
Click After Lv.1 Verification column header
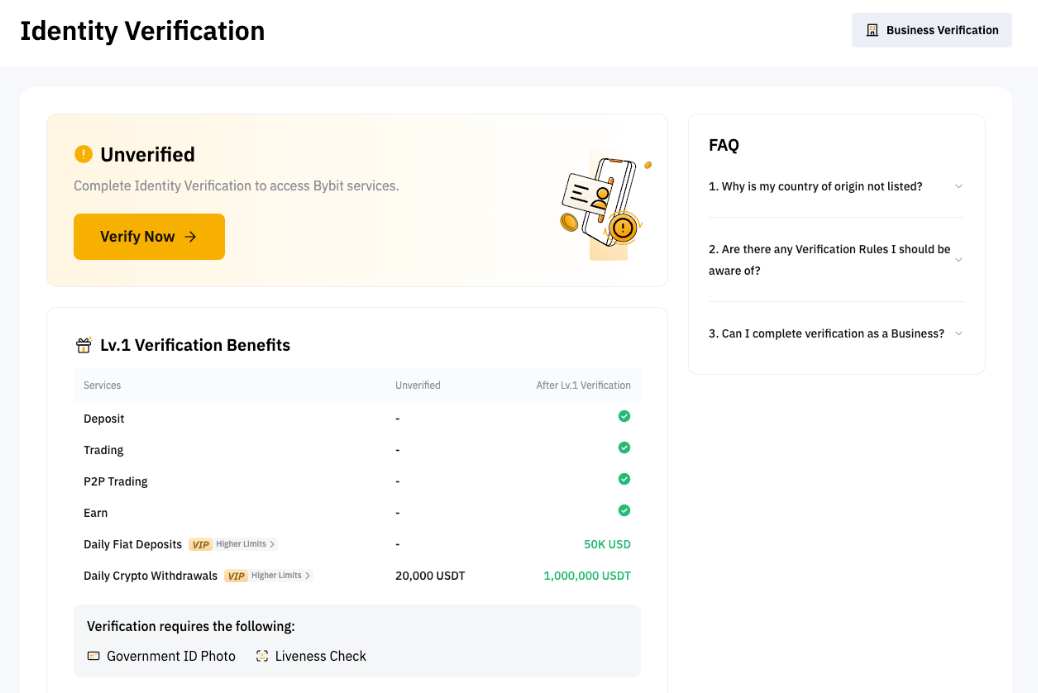(583, 385)
